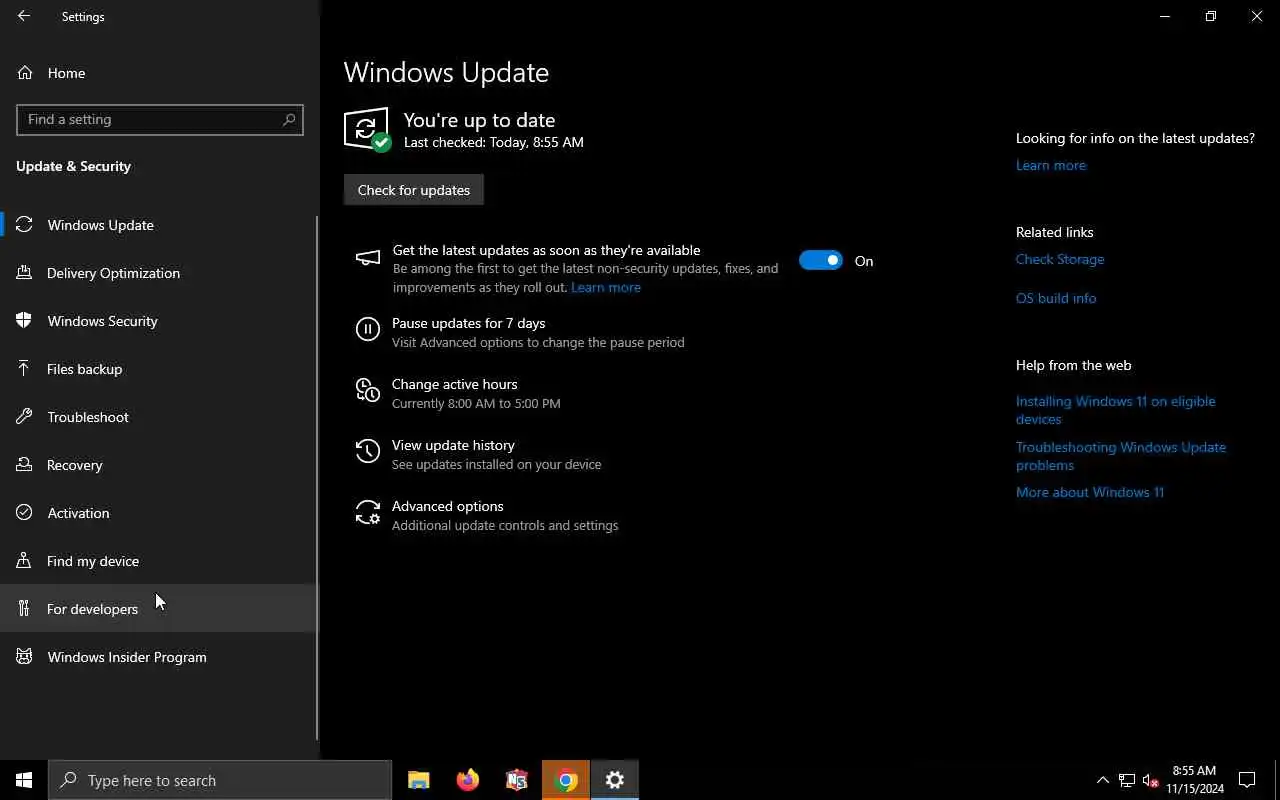Click the Settings gear in taskbar
The image size is (1280, 800).
(615, 780)
